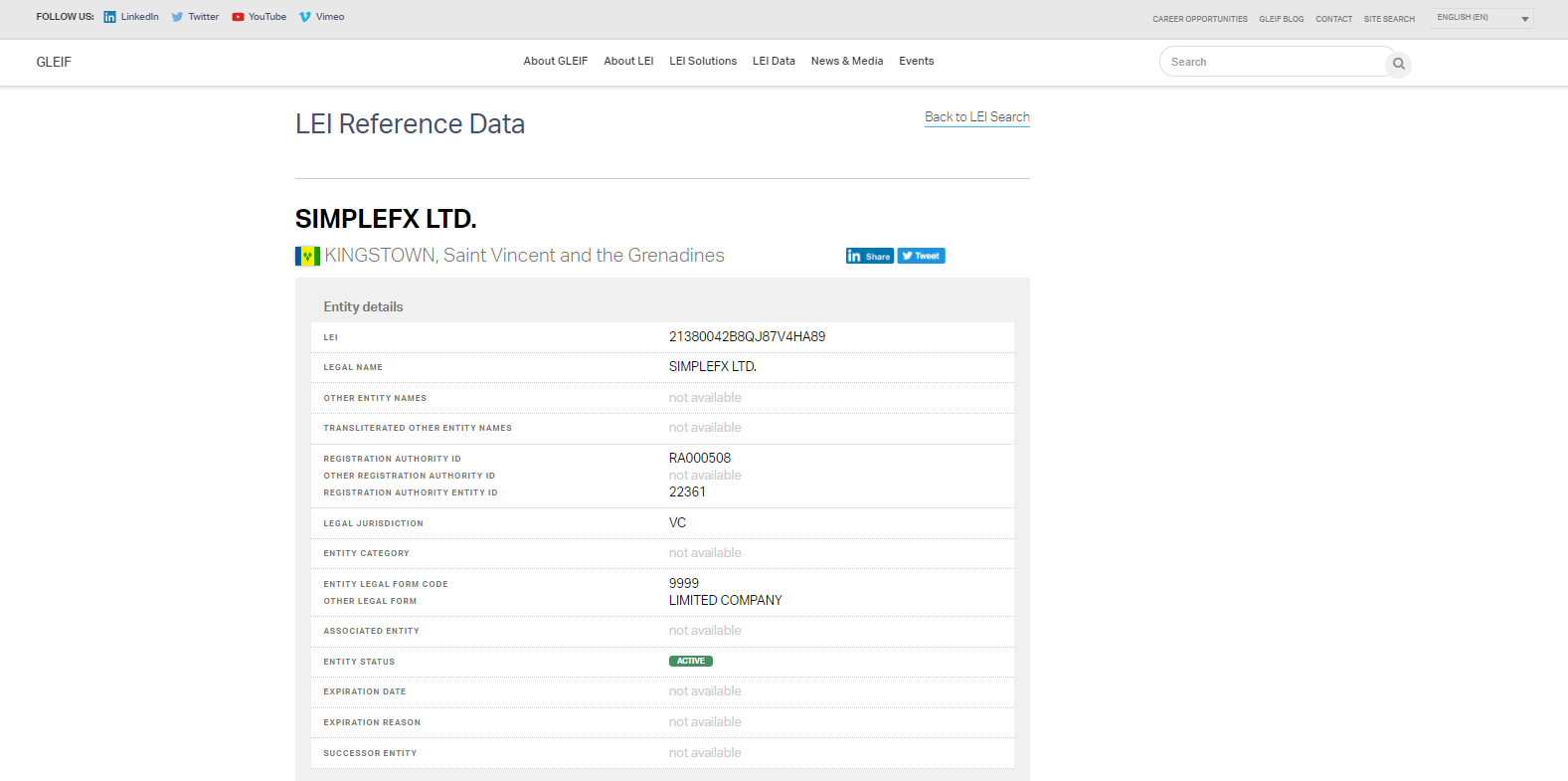The width and height of the screenshot is (1568, 781).
Task: Click the SUCCESSOR ENTITY label
Action: [370, 753]
